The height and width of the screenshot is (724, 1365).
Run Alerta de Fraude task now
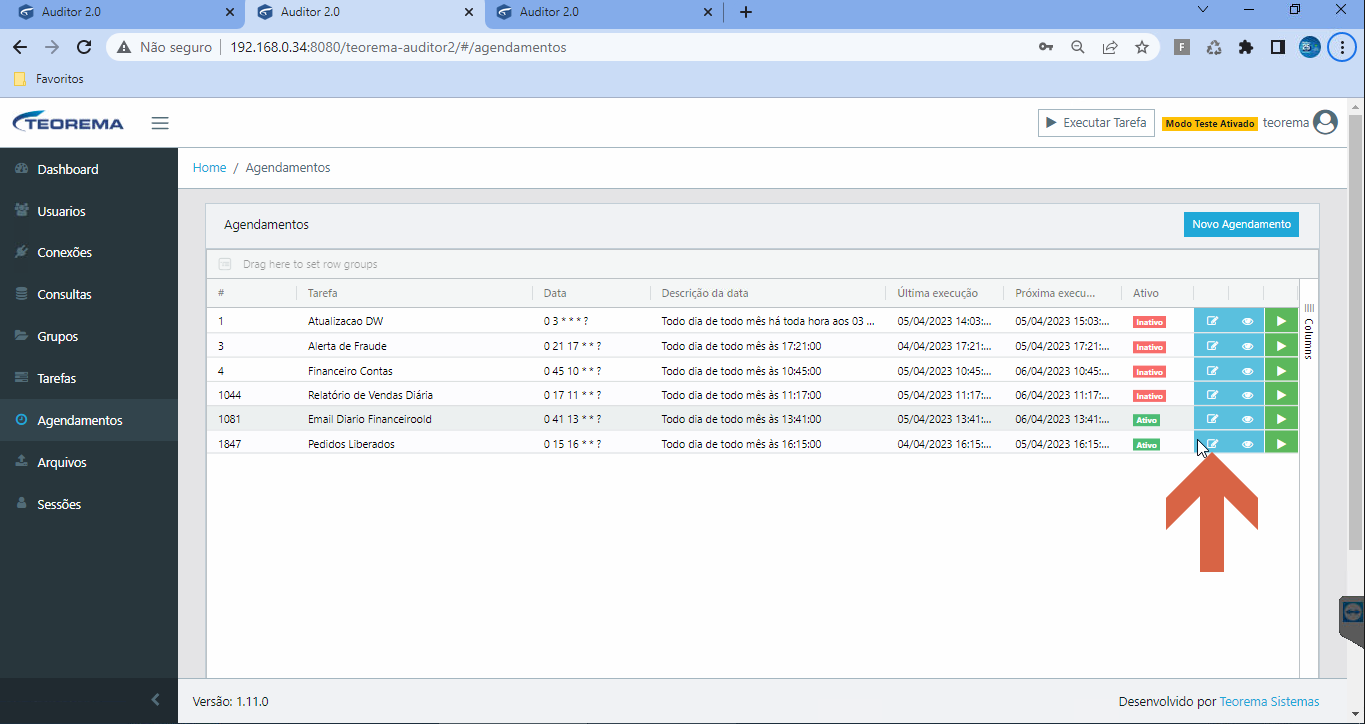click(x=1281, y=346)
